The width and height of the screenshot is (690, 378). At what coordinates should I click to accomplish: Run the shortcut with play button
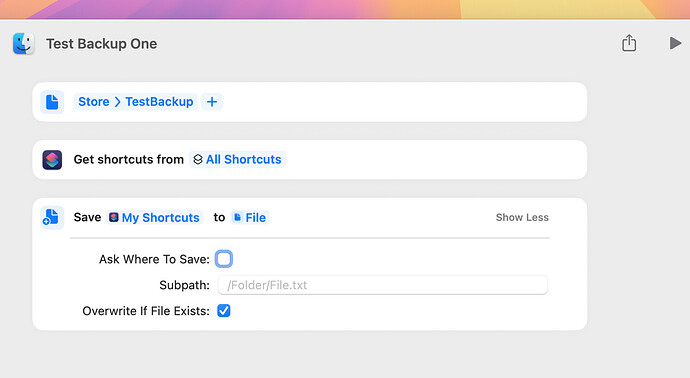(675, 43)
